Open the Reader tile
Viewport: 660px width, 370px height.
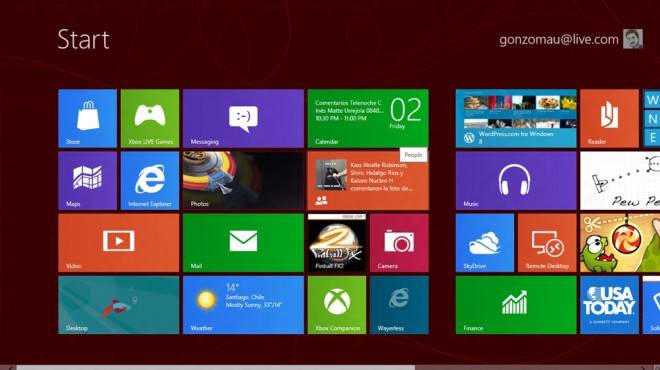point(609,118)
